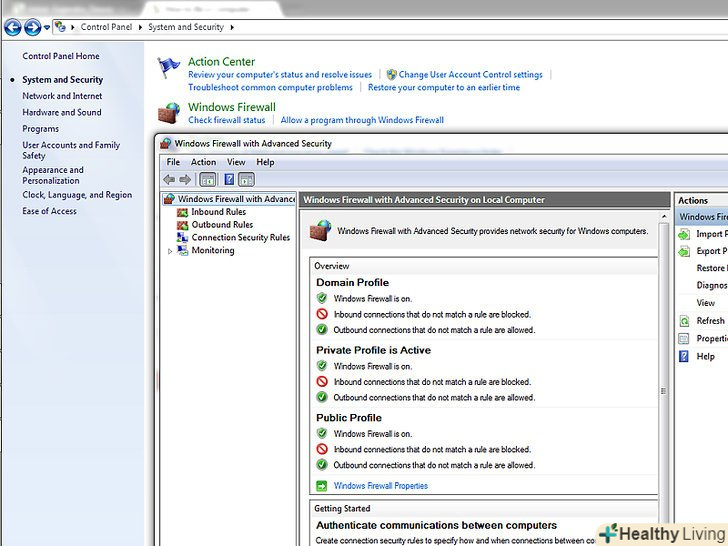Click Control Panel in address bar
728x546 pixels.
coord(106,27)
